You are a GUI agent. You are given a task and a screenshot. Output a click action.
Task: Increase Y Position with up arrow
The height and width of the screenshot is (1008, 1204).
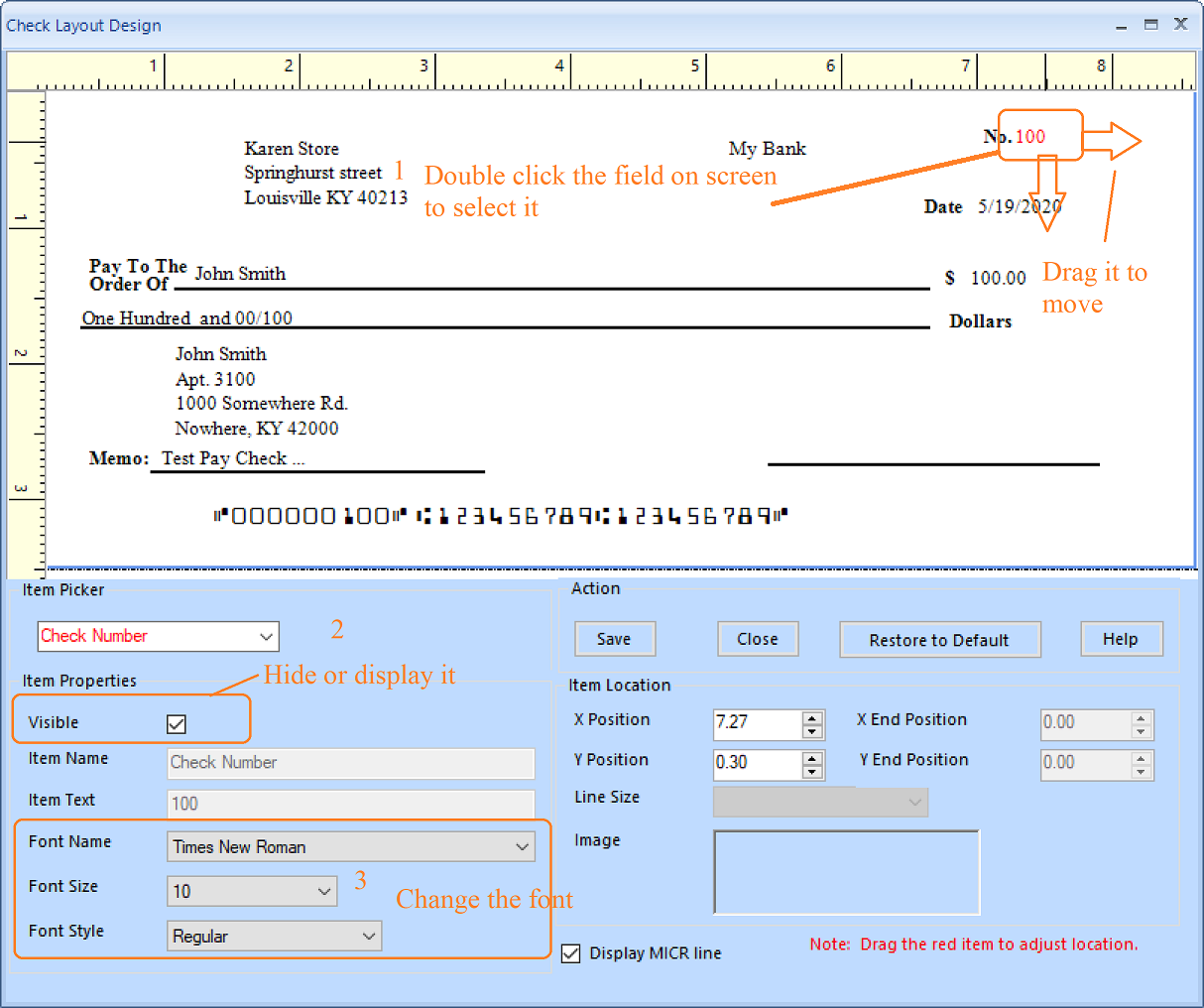click(x=812, y=758)
